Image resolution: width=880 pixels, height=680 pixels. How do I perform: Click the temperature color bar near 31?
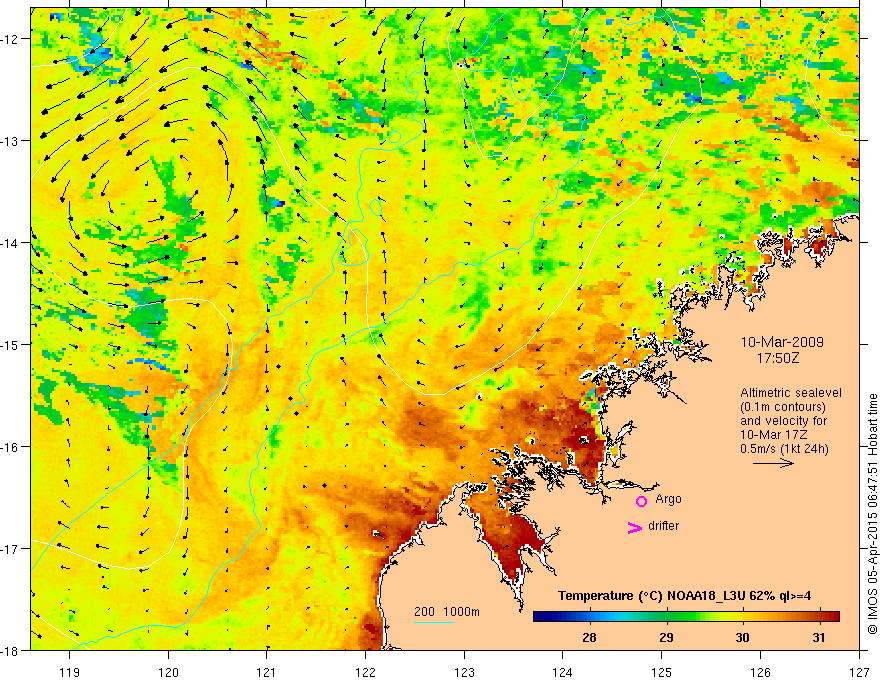coord(819,616)
